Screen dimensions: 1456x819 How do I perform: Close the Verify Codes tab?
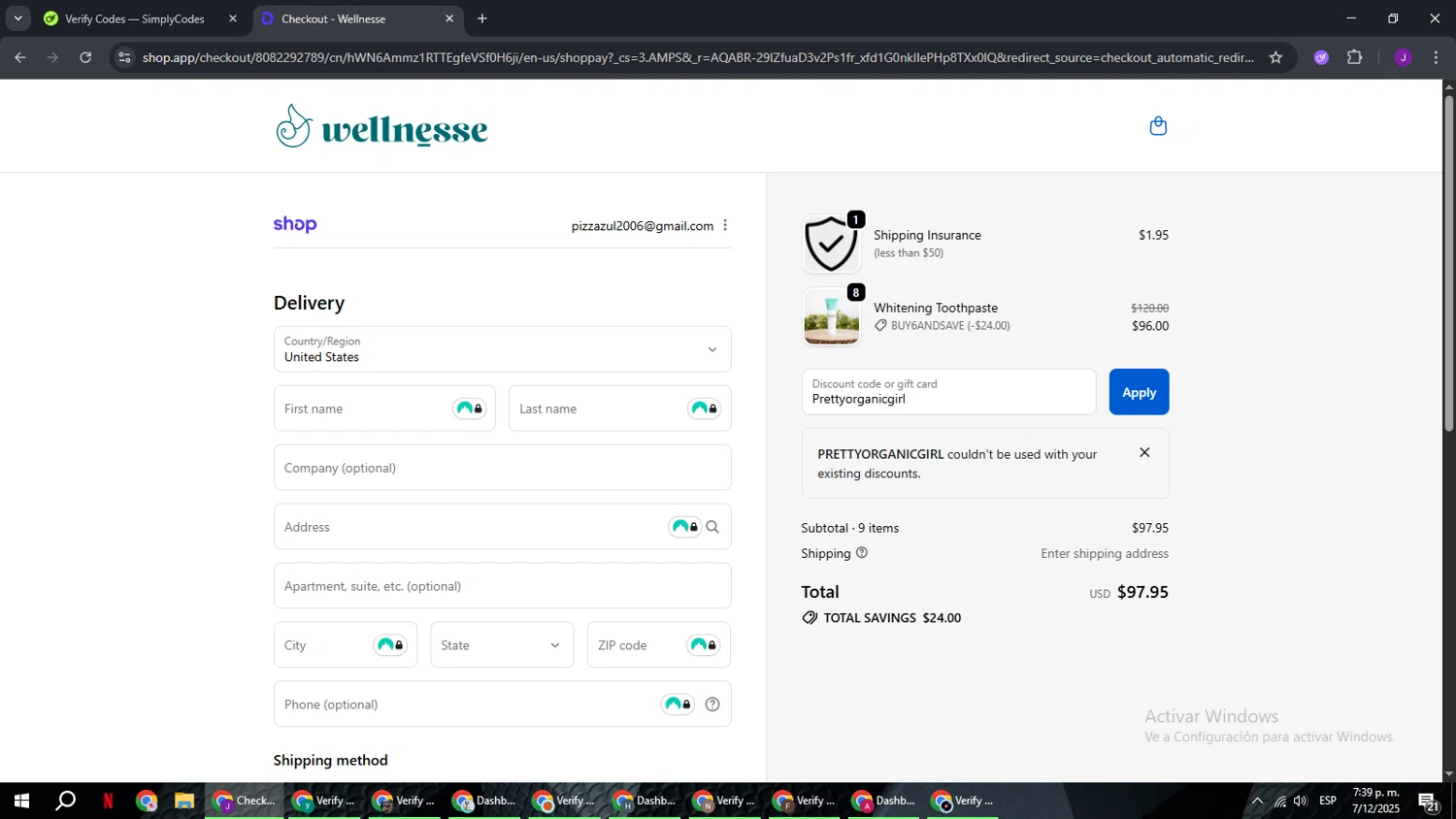point(233,18)
